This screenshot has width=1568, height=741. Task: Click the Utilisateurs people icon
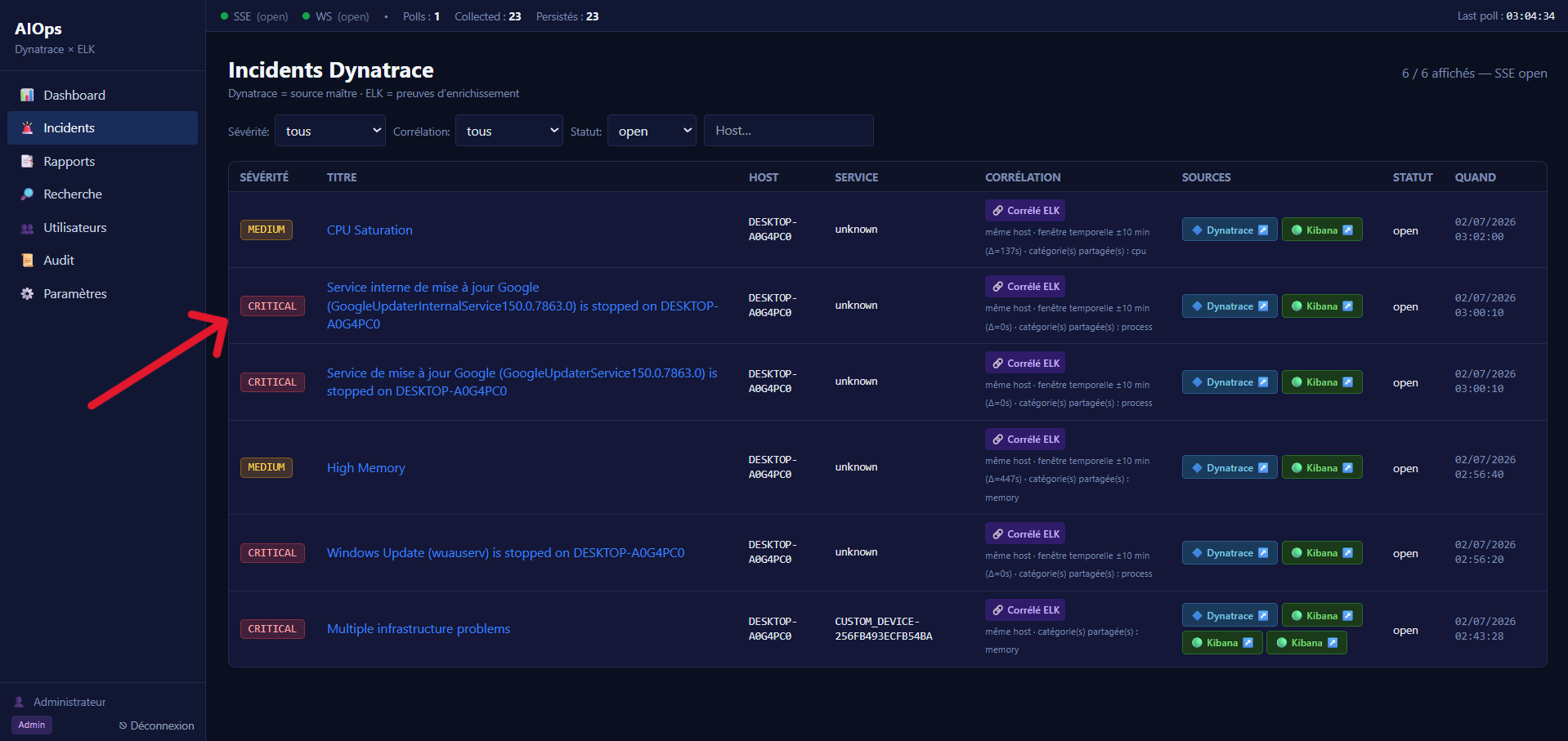(x=27, y=228)
